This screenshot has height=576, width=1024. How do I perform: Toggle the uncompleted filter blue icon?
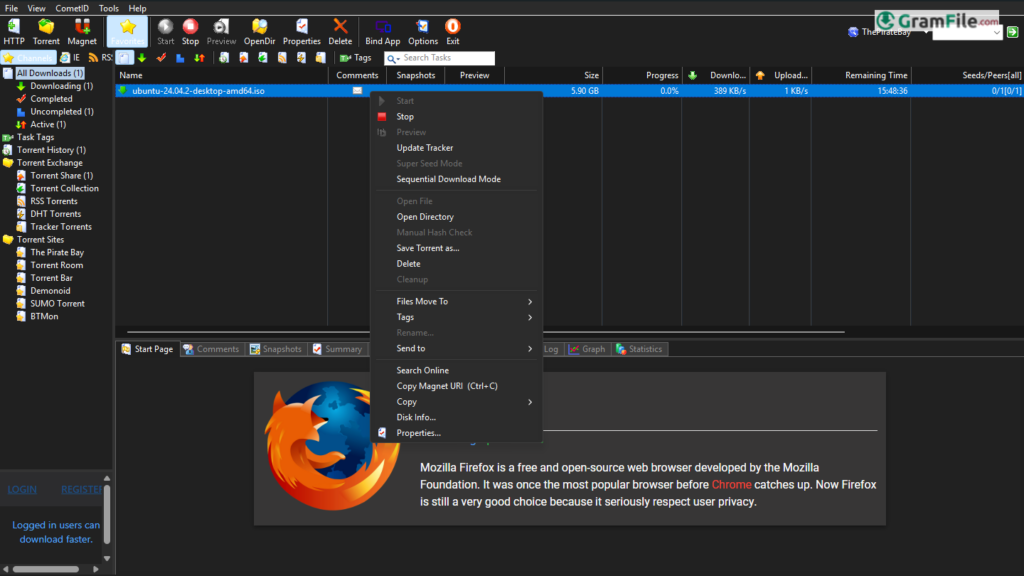coord(180,58)
